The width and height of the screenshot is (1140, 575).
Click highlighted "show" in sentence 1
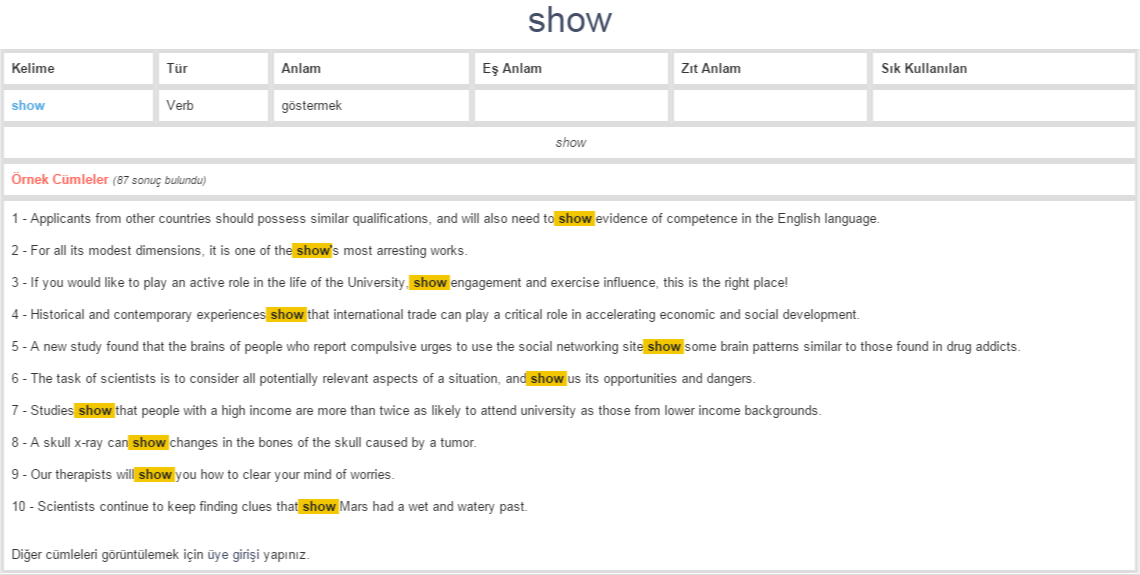click(575, 219)
